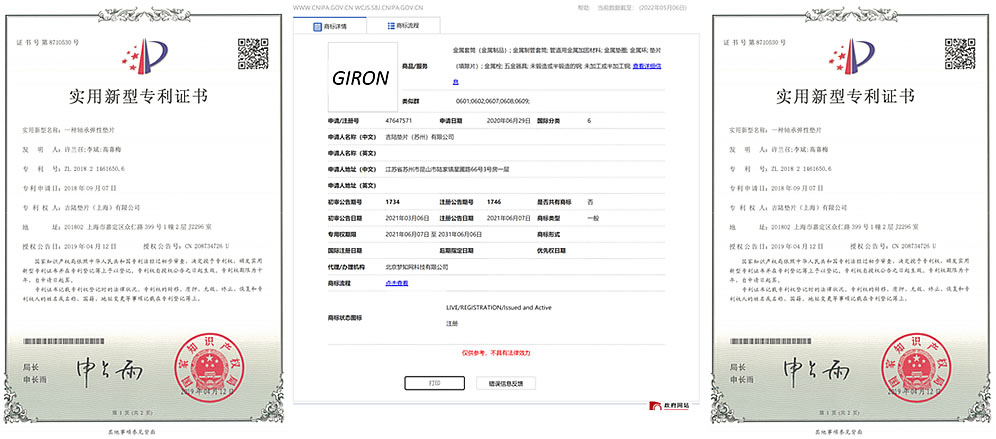Click registration number 47647571

tap(399, 119)
